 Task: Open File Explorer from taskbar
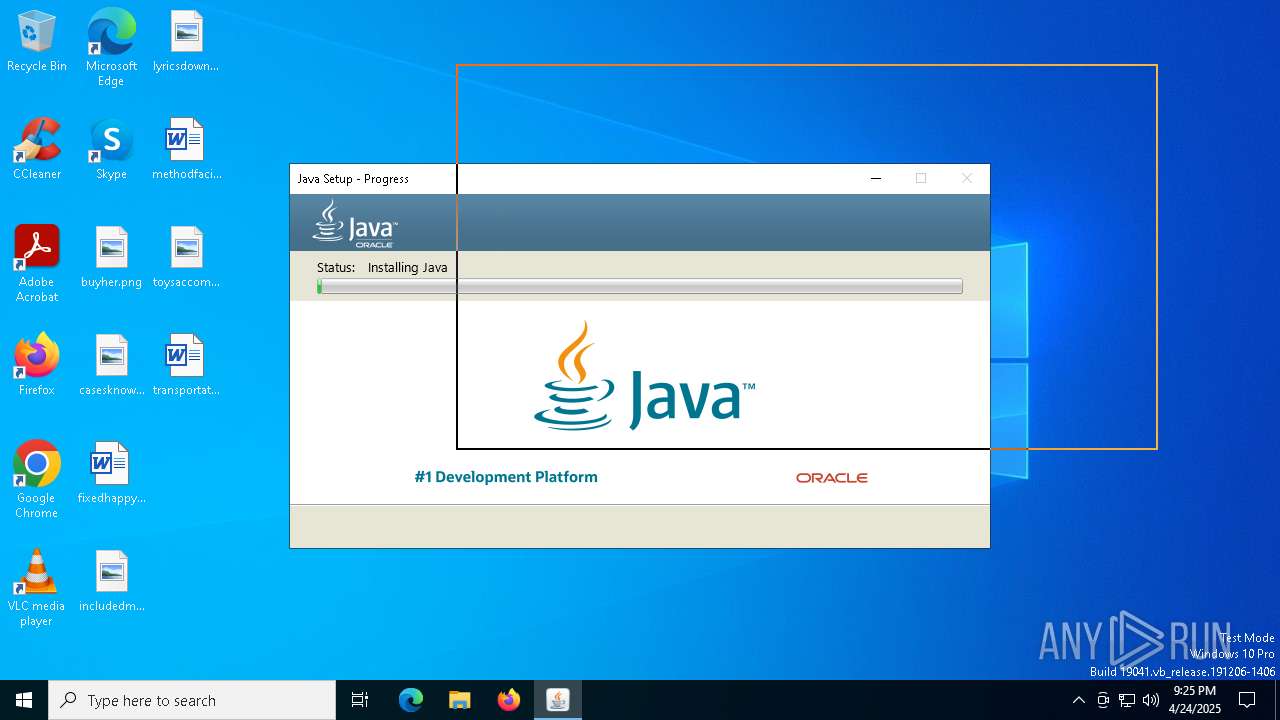[x=460, y=700]
